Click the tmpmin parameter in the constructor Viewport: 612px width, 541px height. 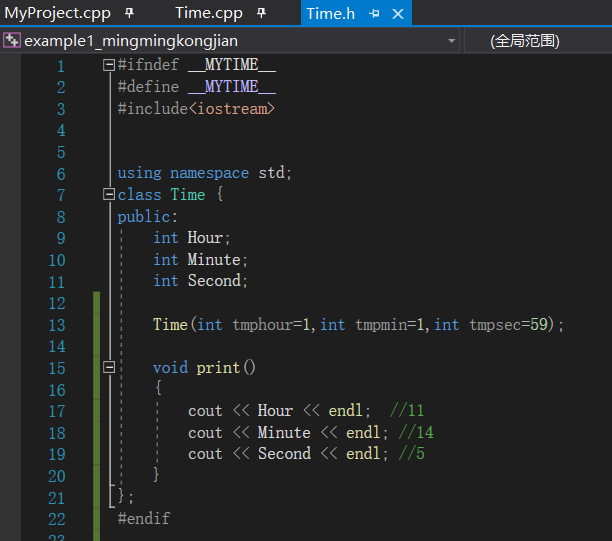(x=381, y=324)
